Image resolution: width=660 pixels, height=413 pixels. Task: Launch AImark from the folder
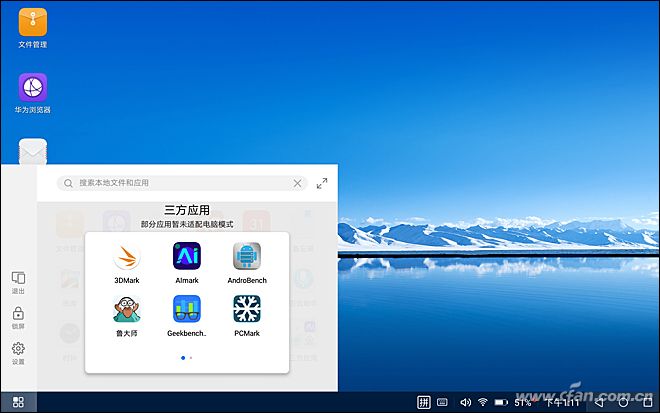click(186, 258)
